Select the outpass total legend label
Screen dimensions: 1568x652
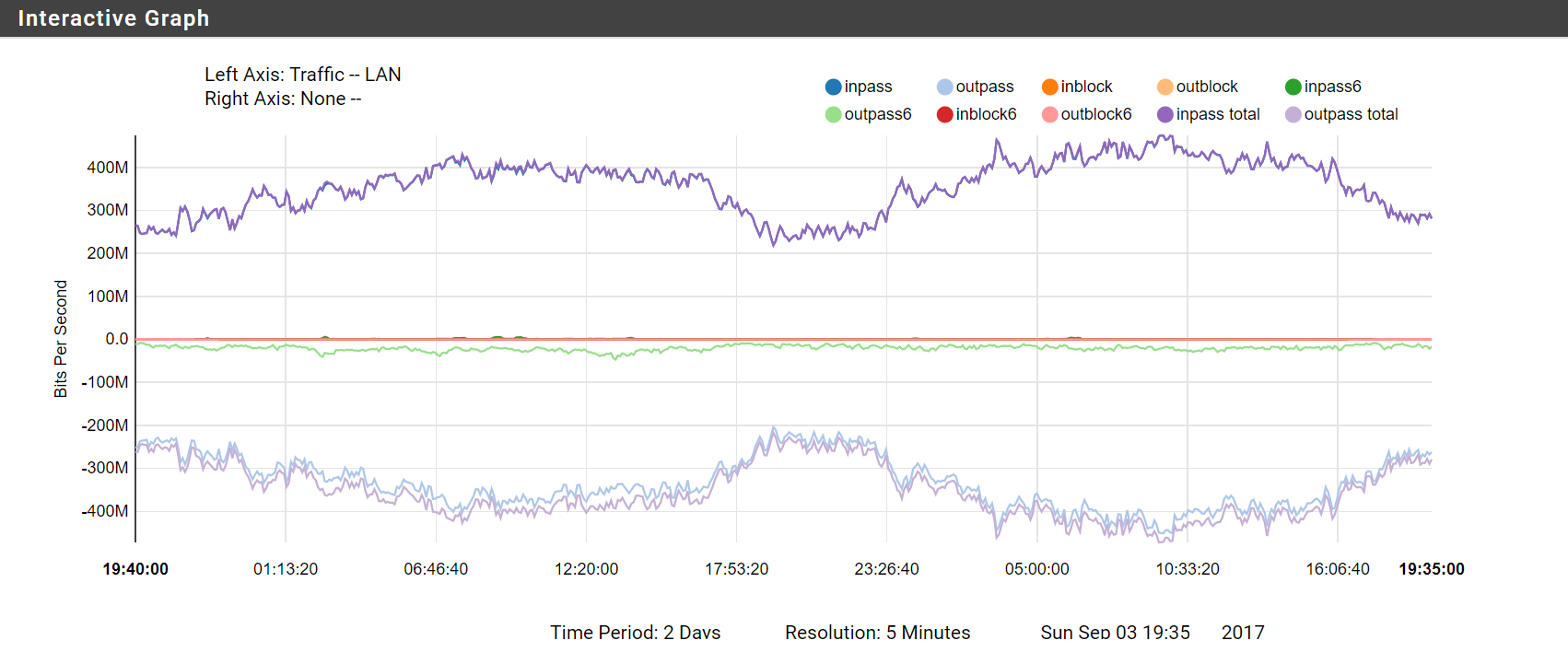[x=1351, y=114]
